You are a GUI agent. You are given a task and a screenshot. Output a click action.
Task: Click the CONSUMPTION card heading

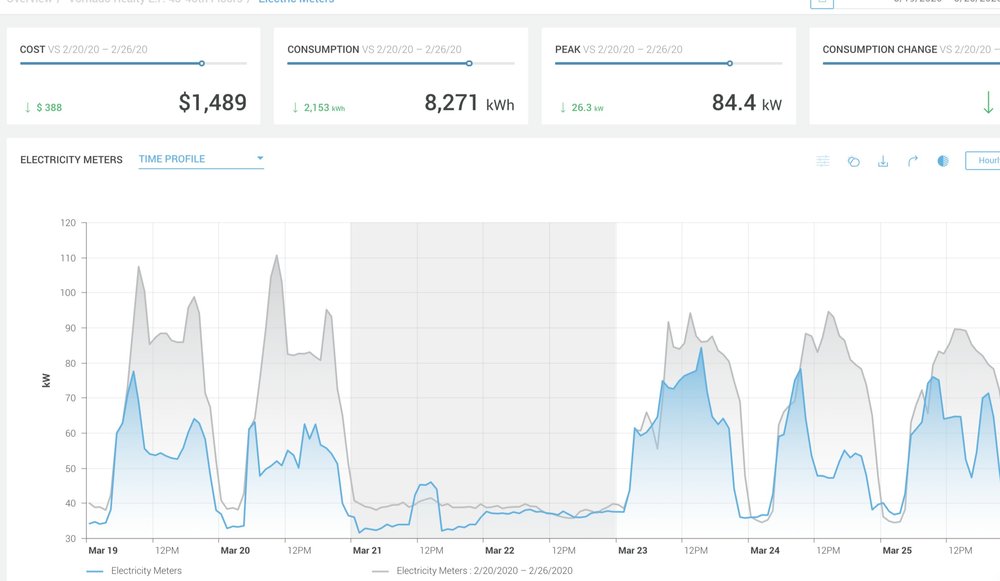(323, 49)
